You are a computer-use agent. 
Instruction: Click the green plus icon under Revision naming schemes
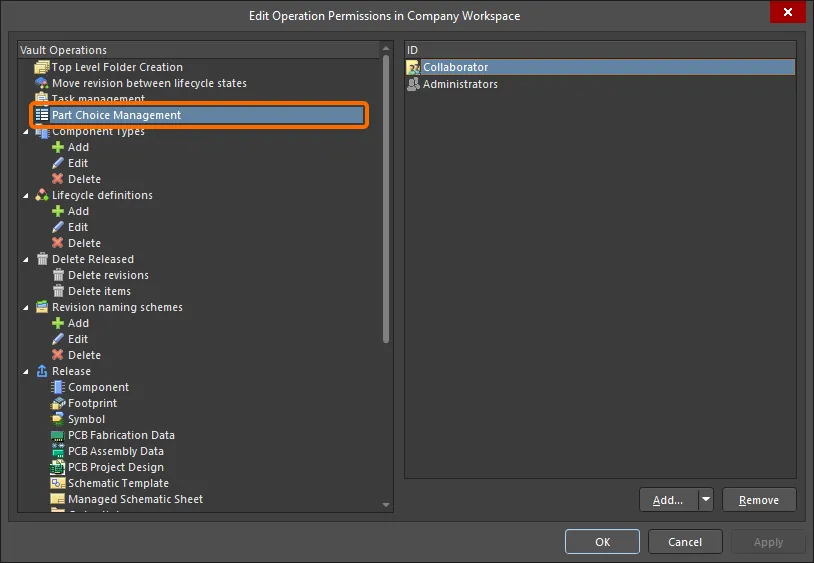(x=58, y=323)
